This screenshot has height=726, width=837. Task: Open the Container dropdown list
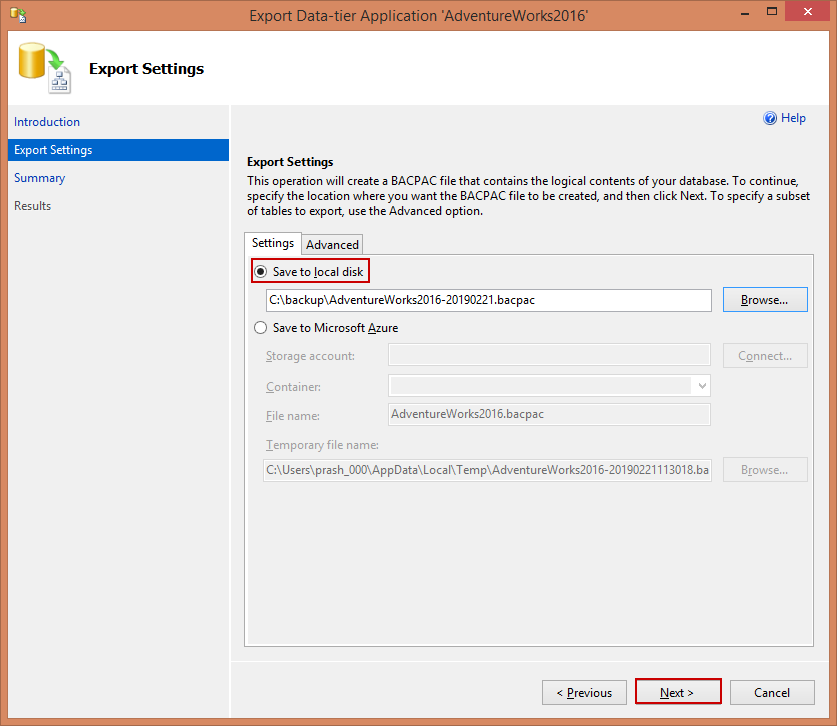pyautogui.click(x=702, y=386)
